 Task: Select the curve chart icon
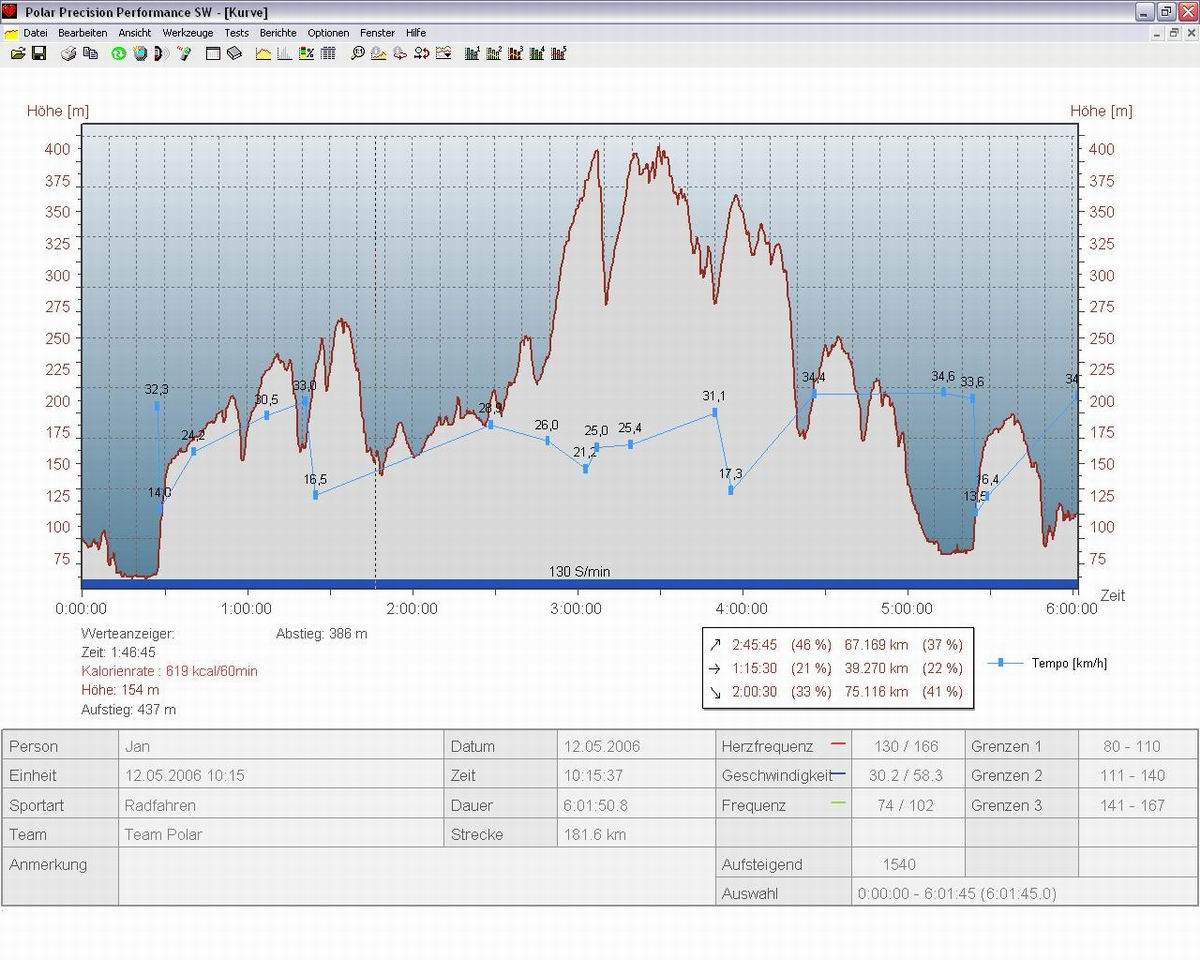264,53
